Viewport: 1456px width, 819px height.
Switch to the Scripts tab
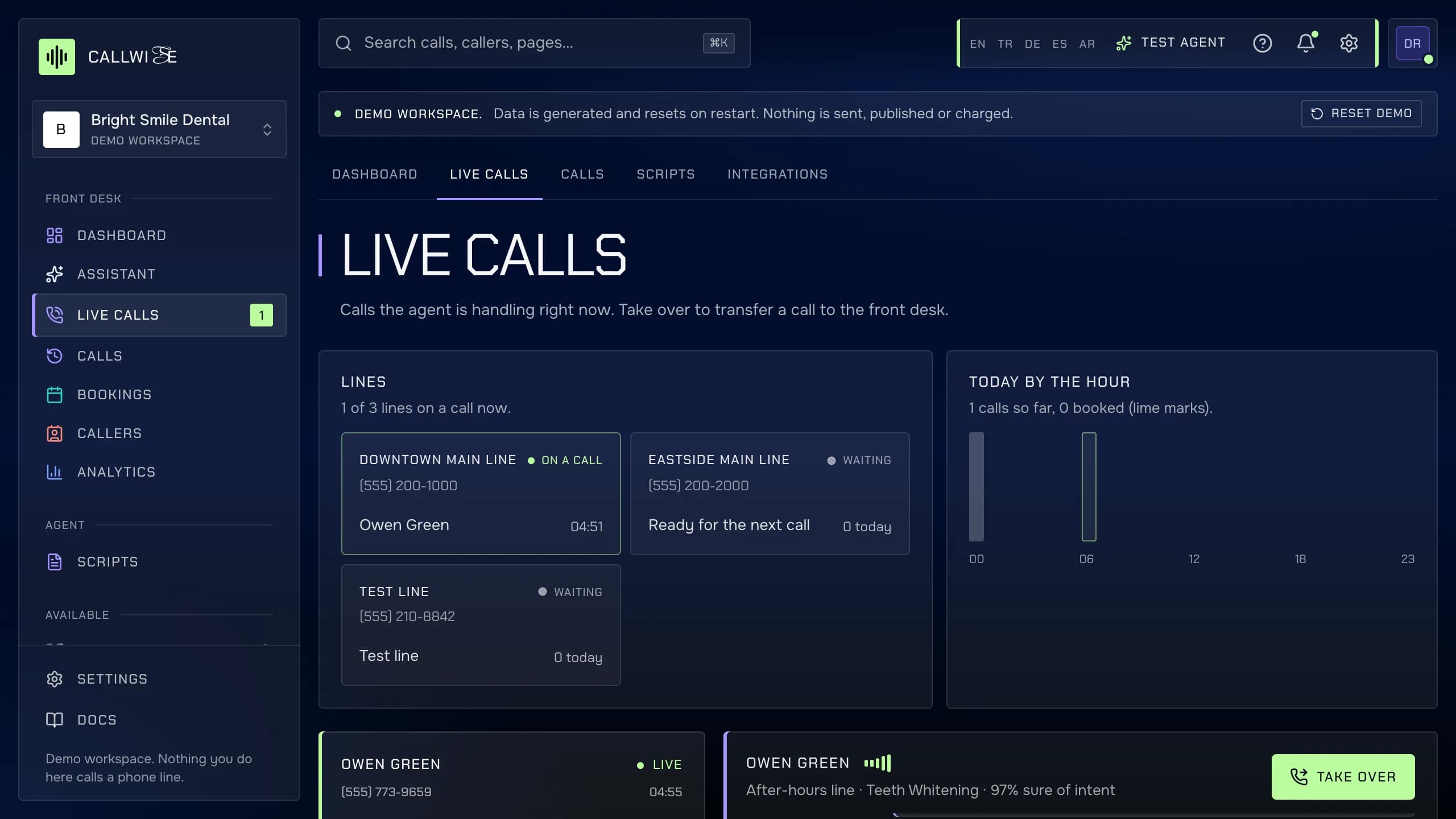pyautogui.click(x=665, y=174)
